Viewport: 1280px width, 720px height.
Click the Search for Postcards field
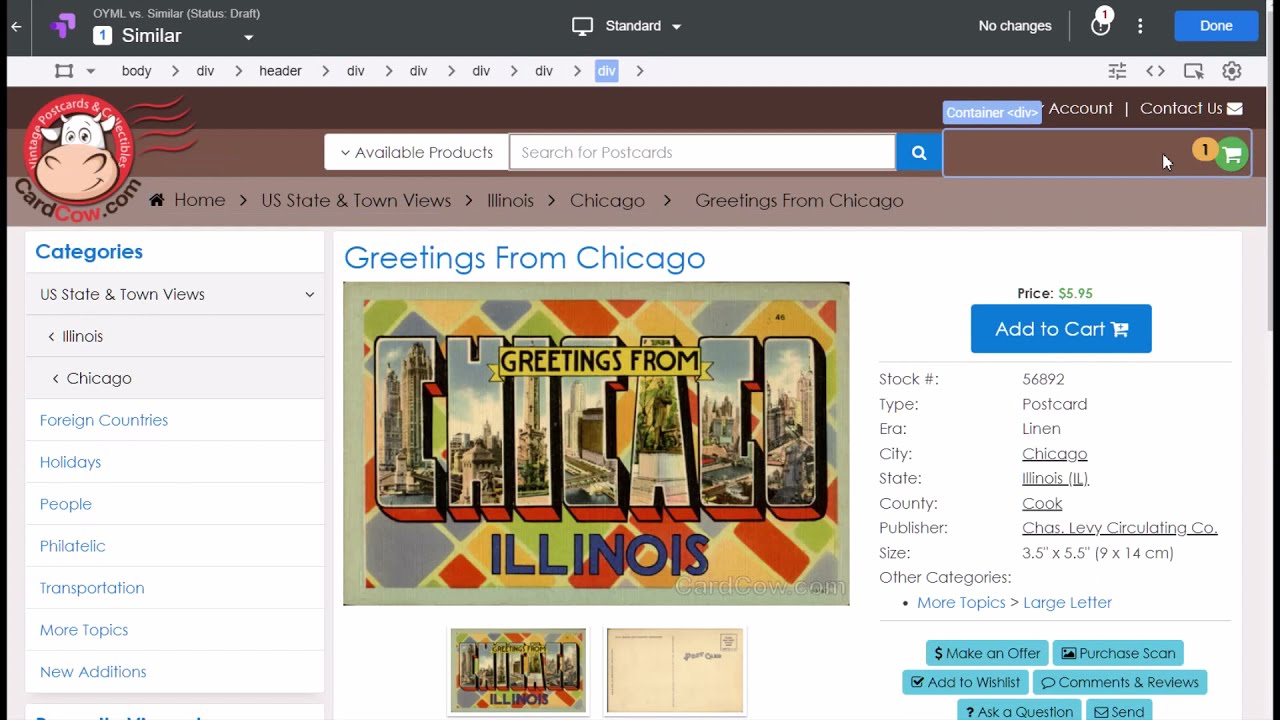tap(702, 152)
